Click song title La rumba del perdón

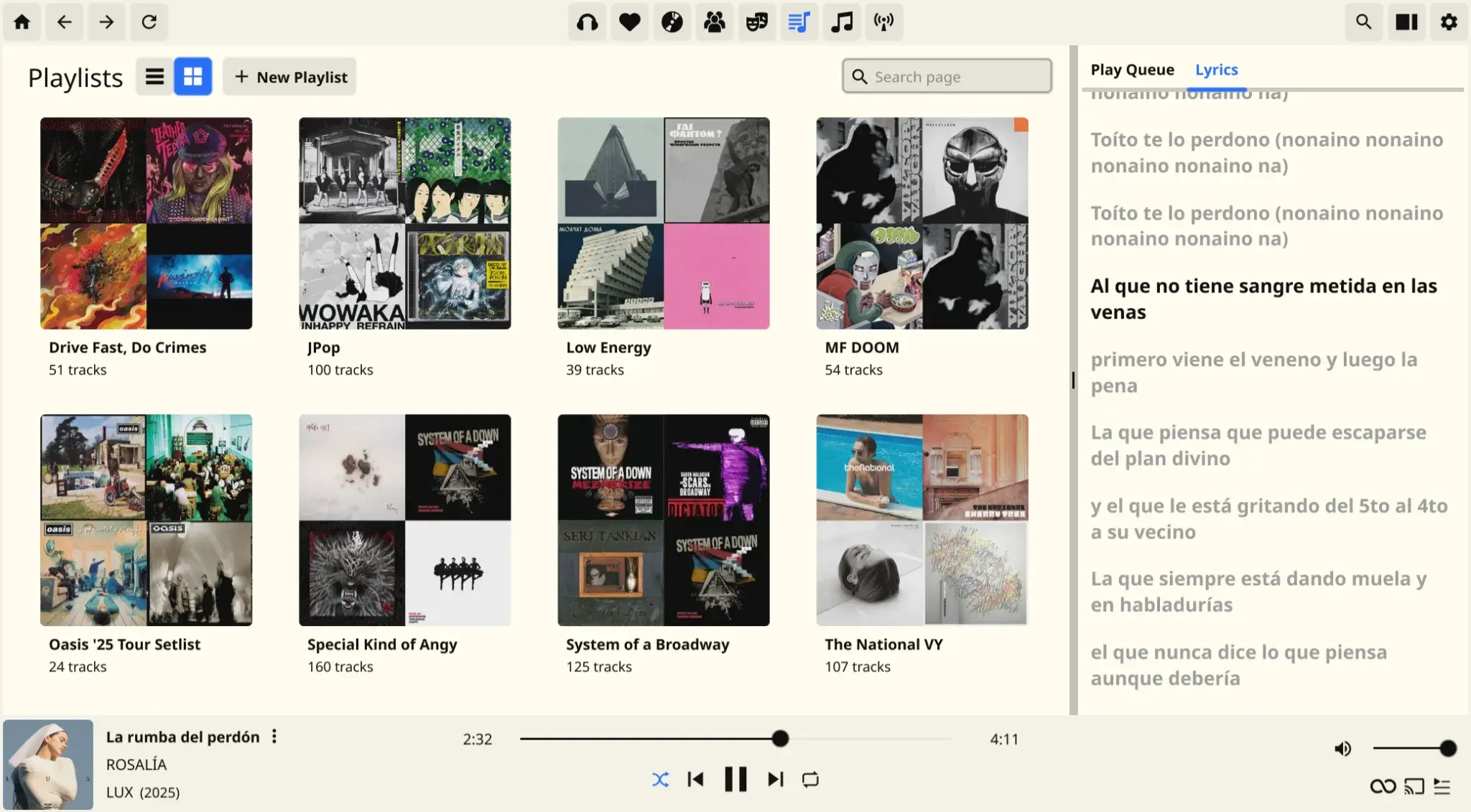(x=182, y=737)
